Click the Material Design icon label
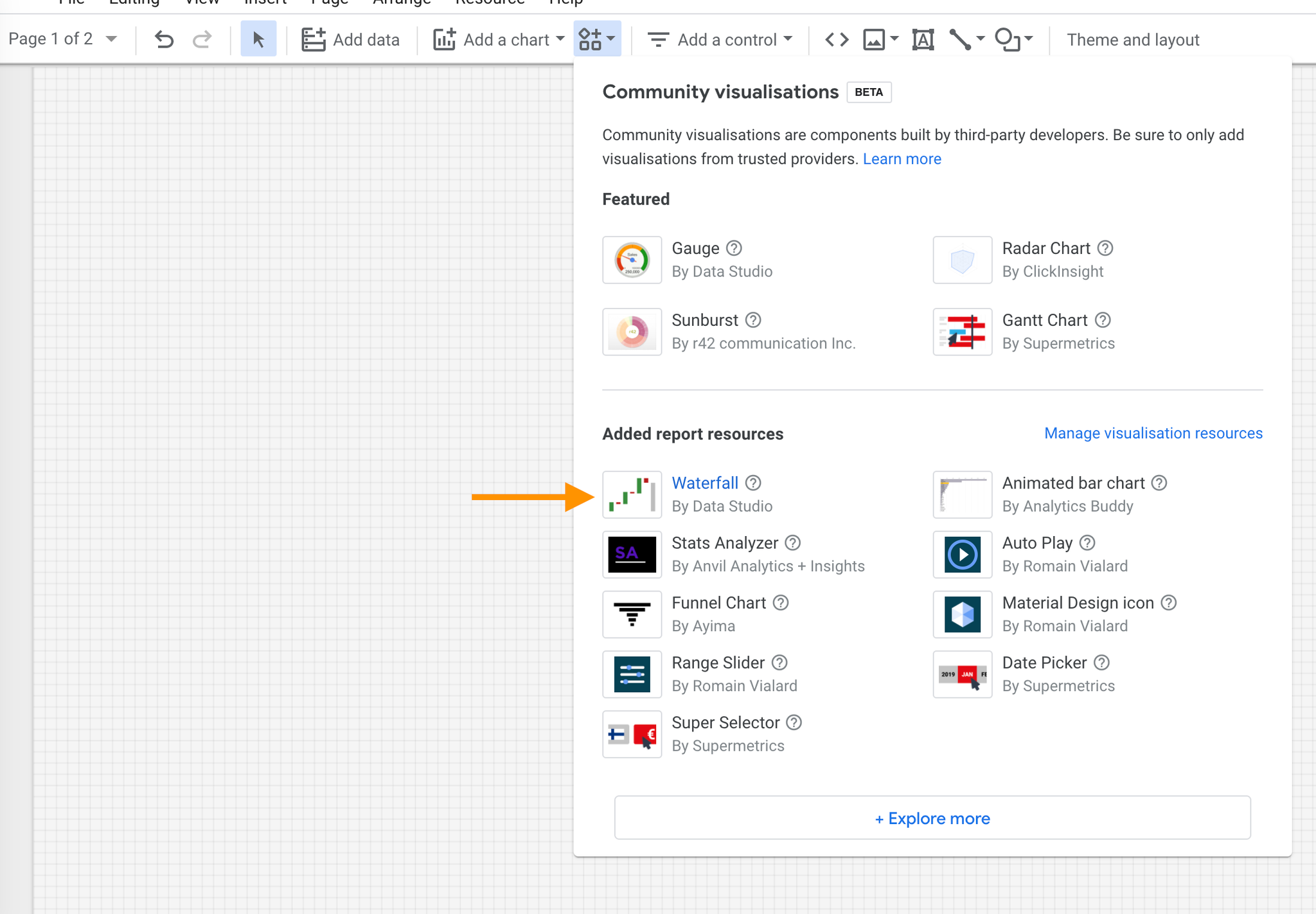Screen dimensions: 1316x914 click(x=1078, y=603)
